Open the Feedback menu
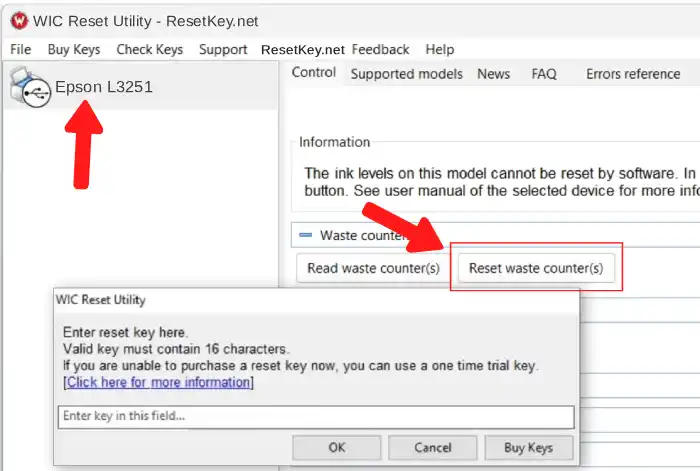Screen dimensions: 700x471 380,49
